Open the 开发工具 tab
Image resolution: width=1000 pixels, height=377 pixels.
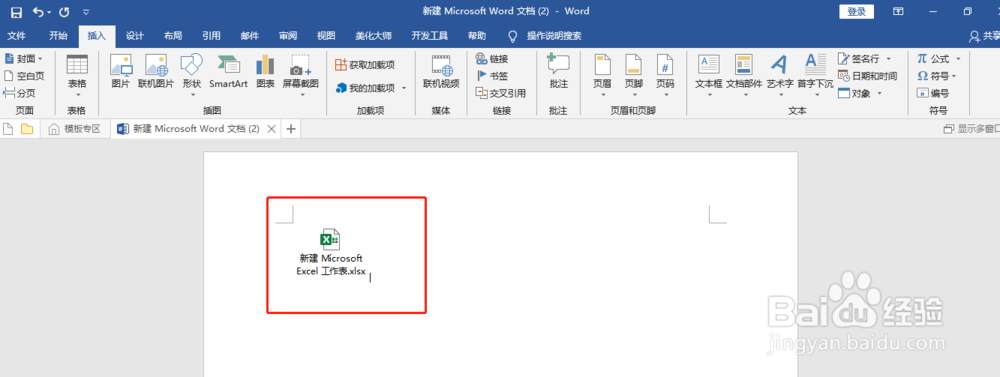[429, 36]
